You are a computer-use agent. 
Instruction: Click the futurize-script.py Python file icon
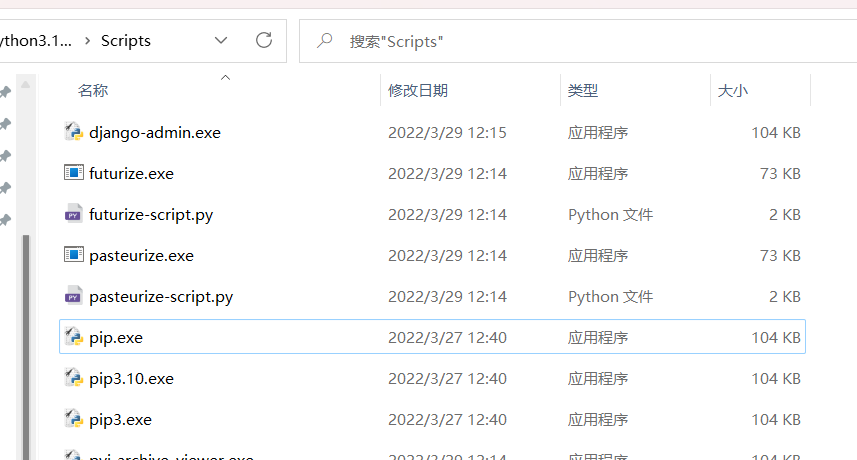pos(73,214)
